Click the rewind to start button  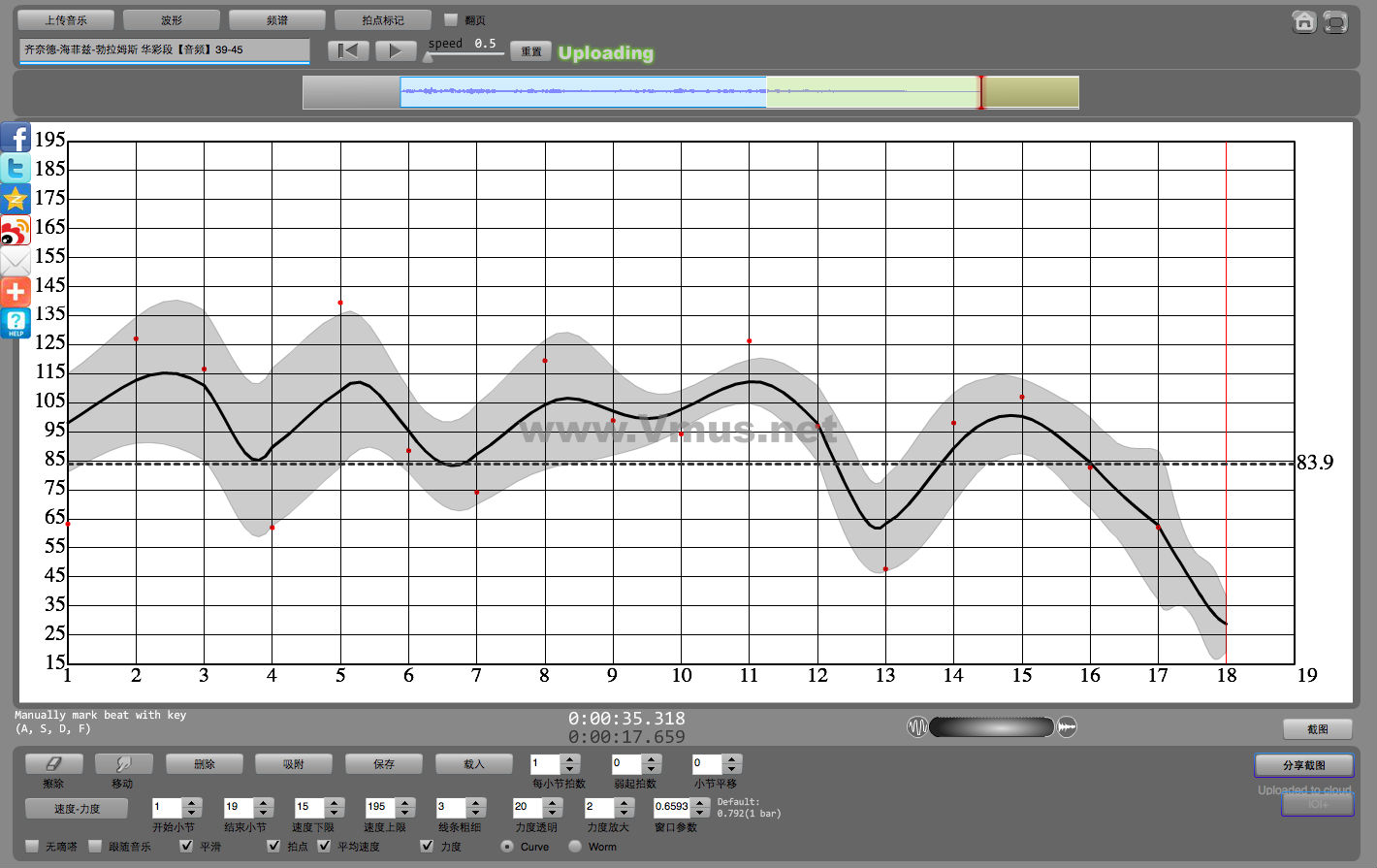(348, 50)
